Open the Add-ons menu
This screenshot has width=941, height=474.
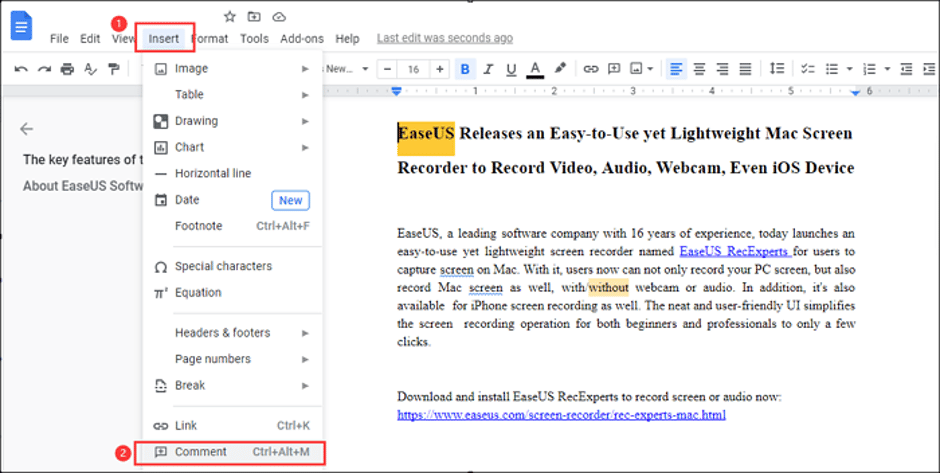point(302,38)
